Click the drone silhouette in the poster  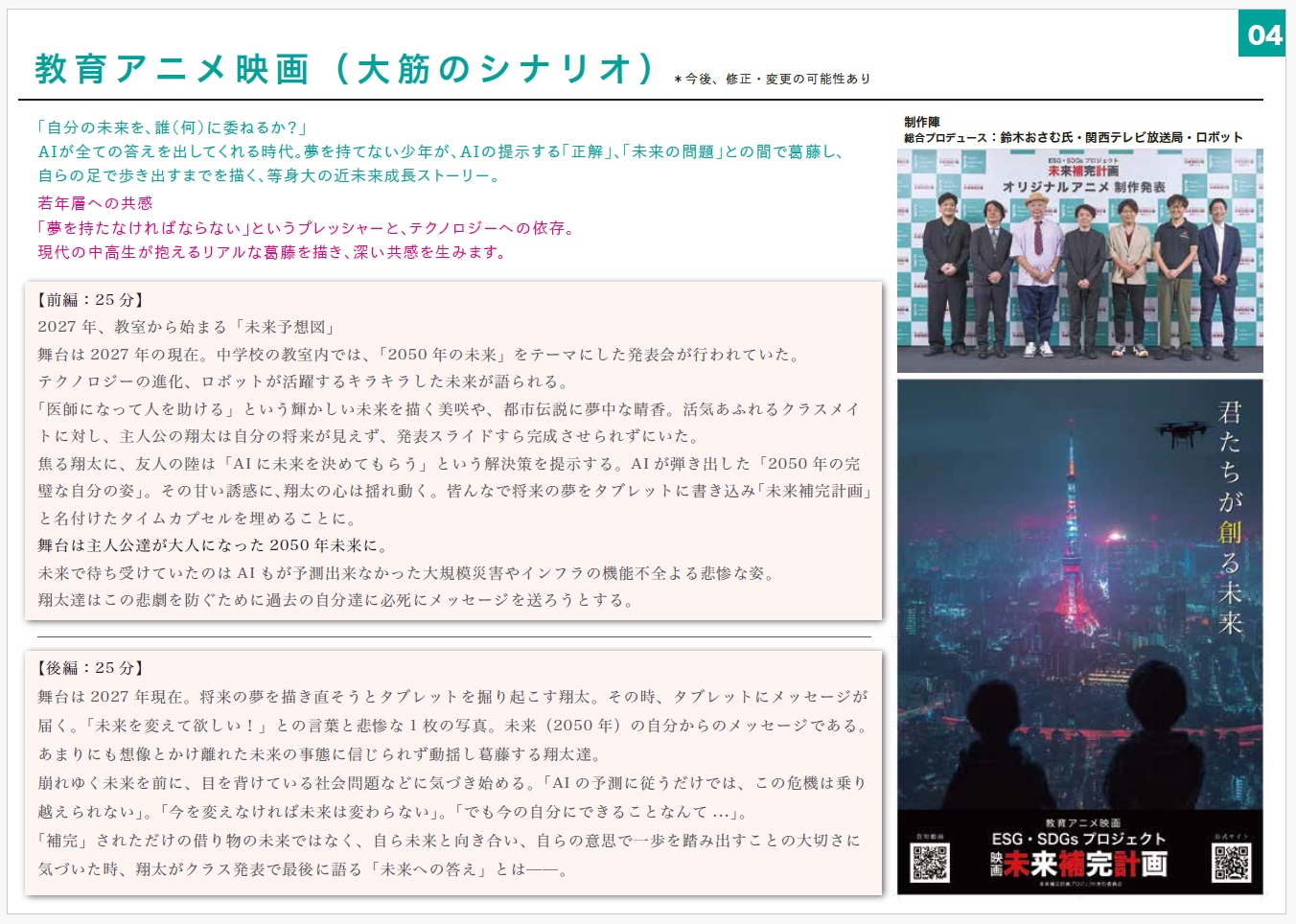1181,433
